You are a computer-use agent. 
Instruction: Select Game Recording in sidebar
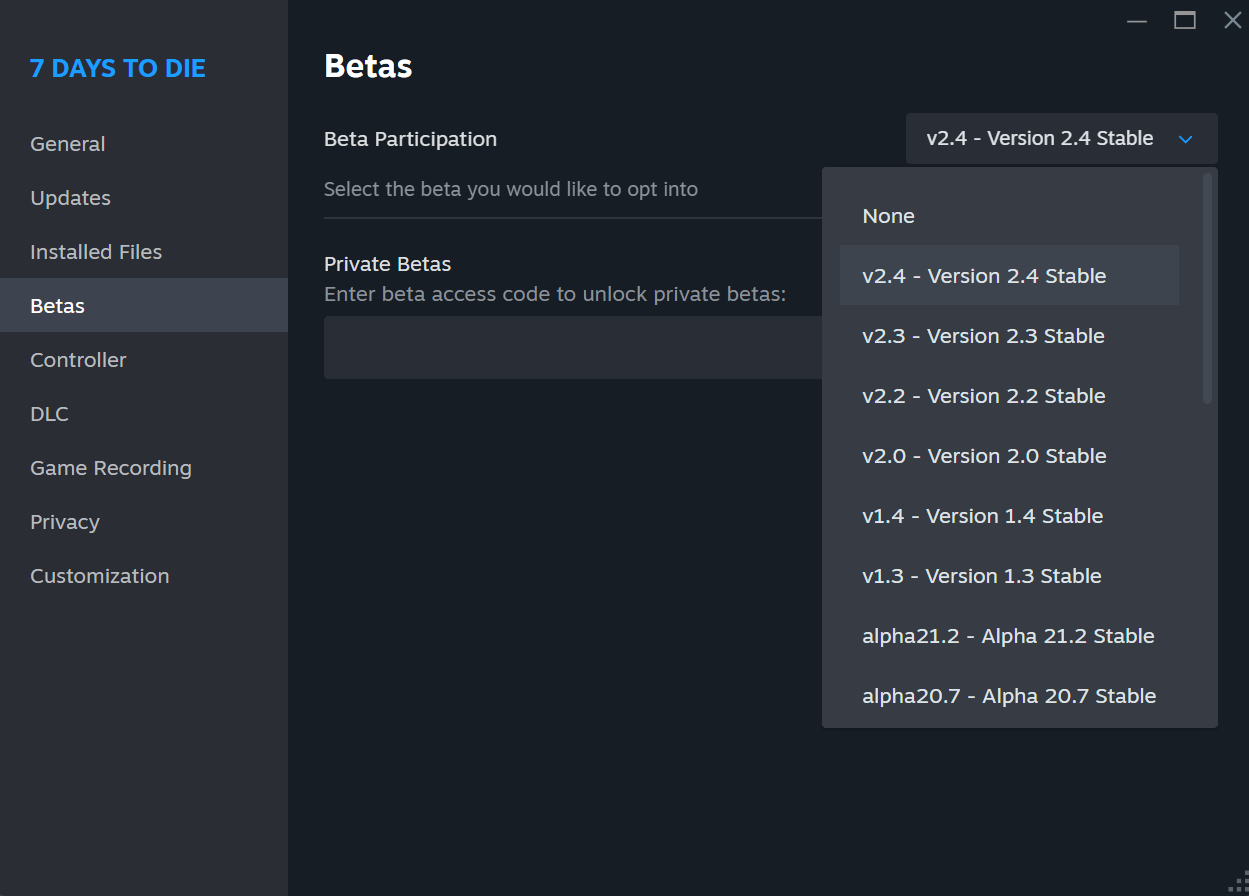click(x=110, y=468)
